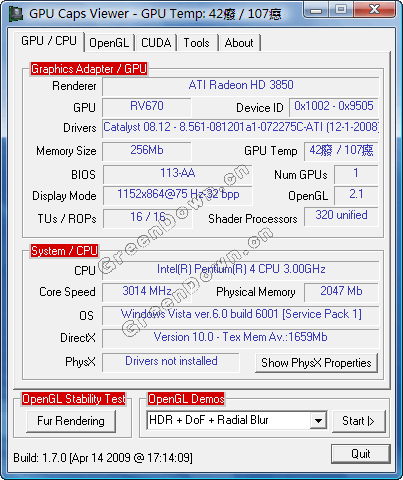Click the DirectX field Version 10.0
This screenshot has width=403, height=480.
pyautogui.click(x=241, y=338)
